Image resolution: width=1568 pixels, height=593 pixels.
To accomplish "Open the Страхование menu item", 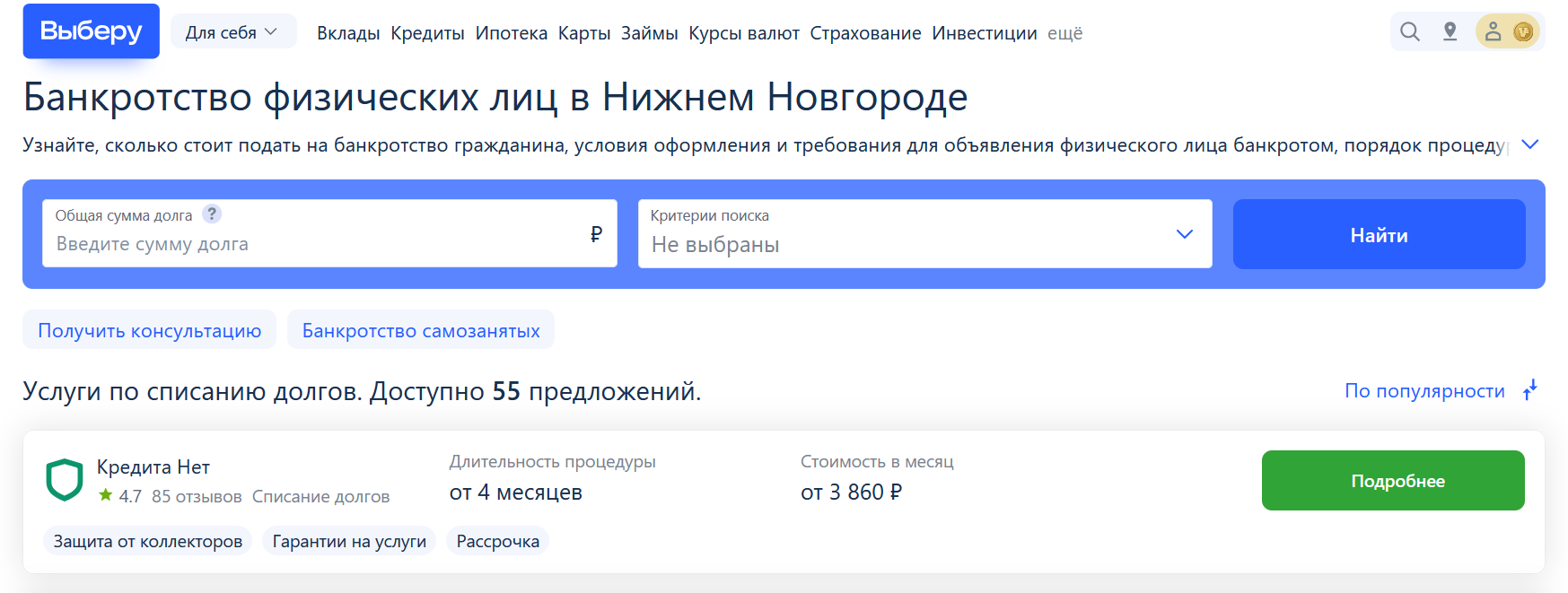I will 865,33.
